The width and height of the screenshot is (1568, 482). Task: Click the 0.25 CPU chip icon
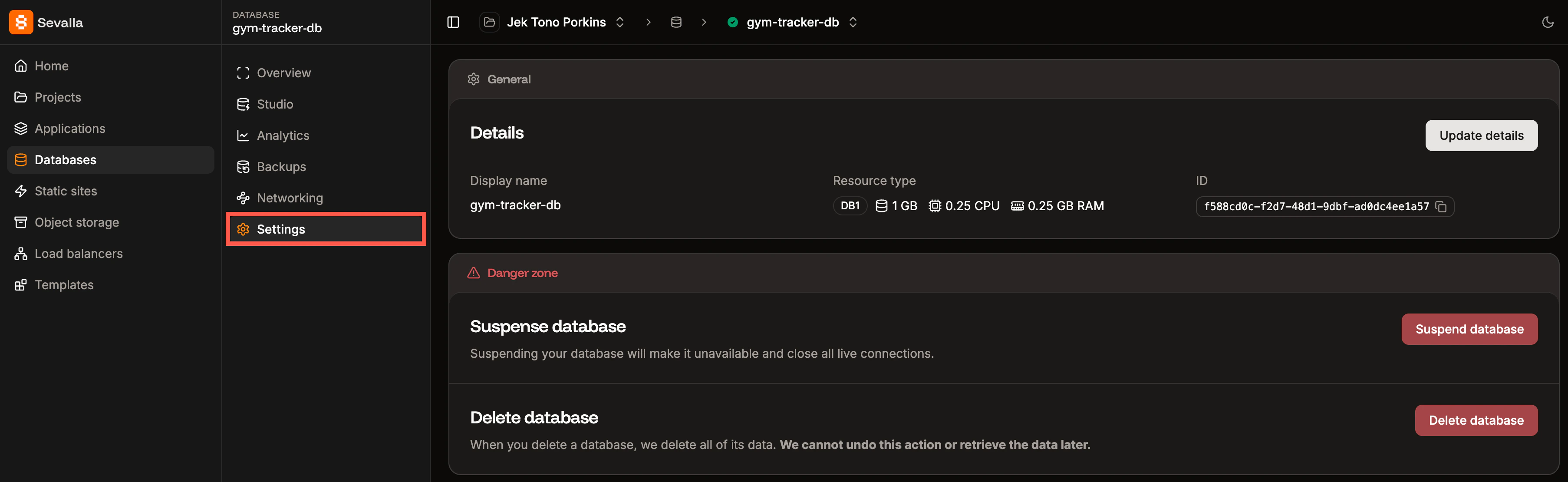(x=934, y=206)
